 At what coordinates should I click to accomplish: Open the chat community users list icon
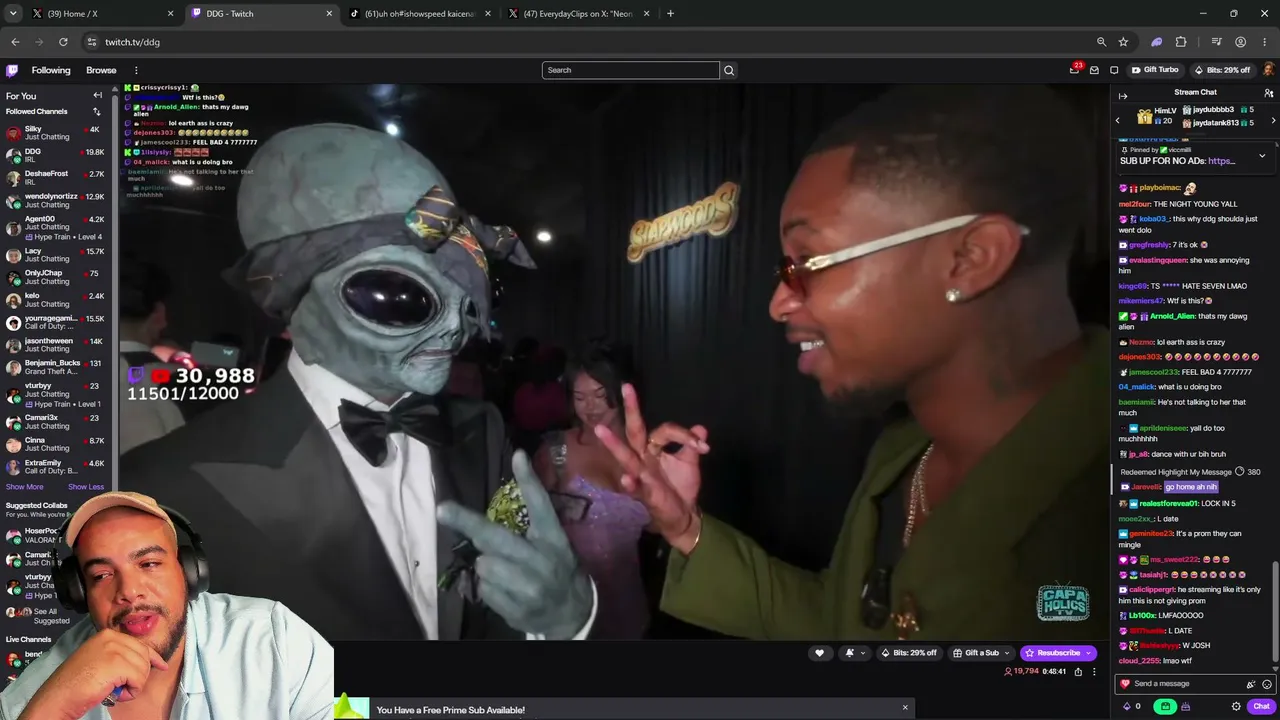coord(1268,93)
